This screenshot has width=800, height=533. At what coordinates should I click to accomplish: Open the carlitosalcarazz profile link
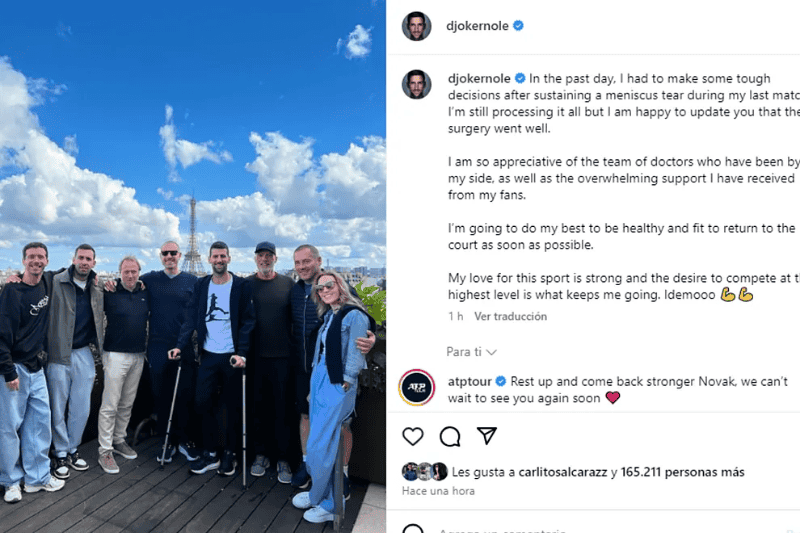(x=563, y=472)
